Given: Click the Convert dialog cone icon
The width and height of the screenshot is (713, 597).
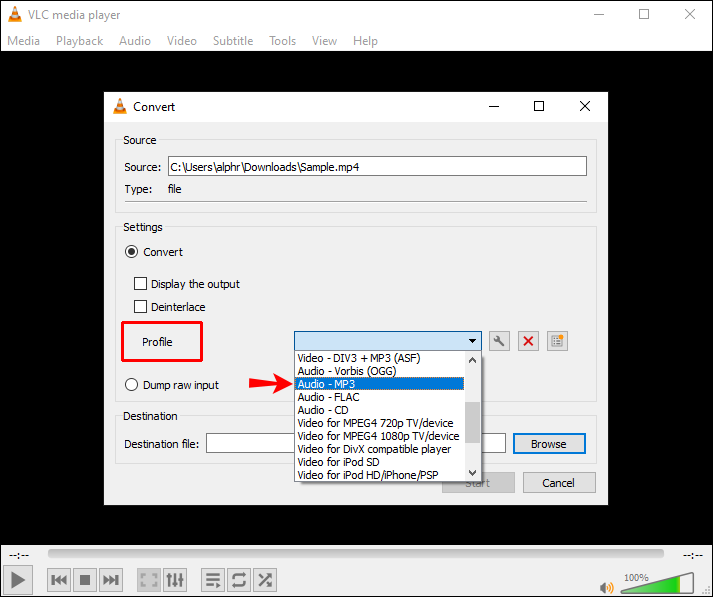Looking at the screenshot, I should (x=120, y=106).
